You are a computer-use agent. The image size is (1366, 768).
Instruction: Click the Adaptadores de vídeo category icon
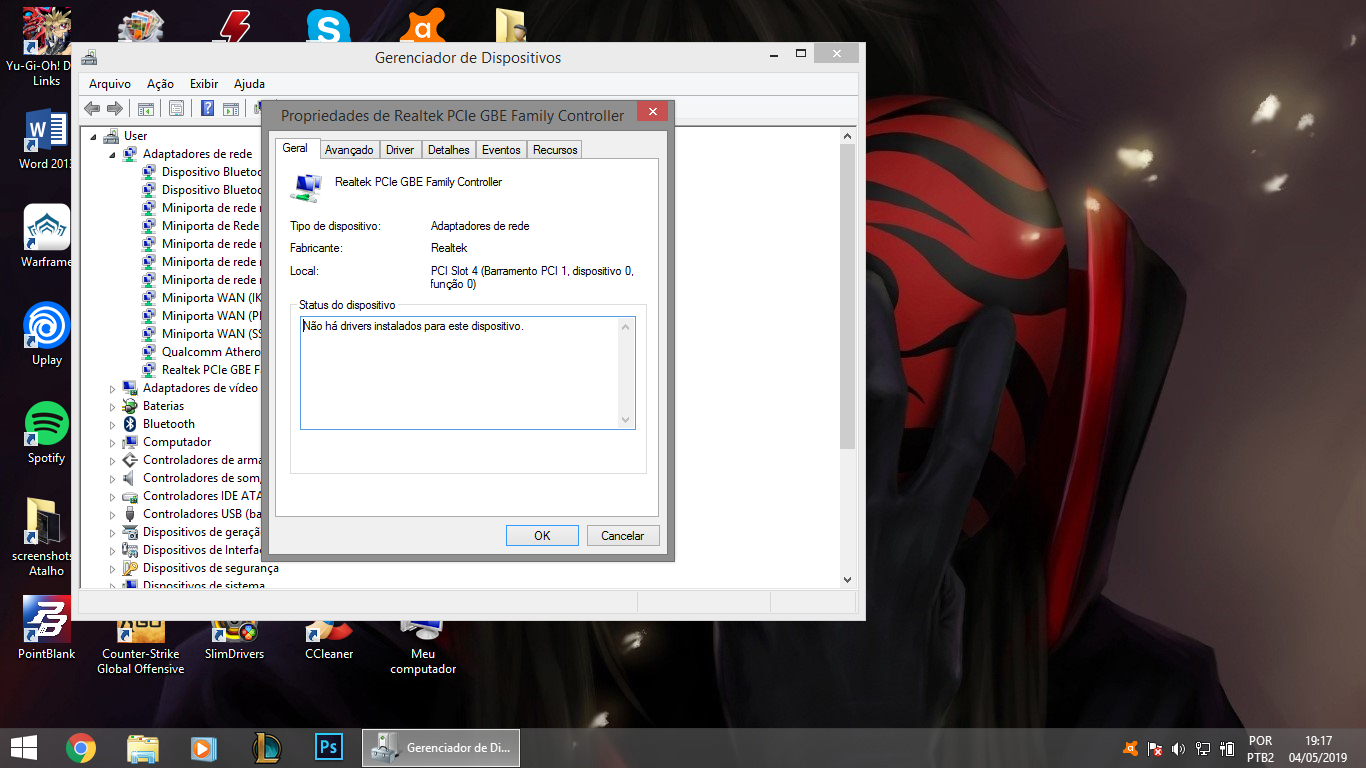click(x=130, y=388)
